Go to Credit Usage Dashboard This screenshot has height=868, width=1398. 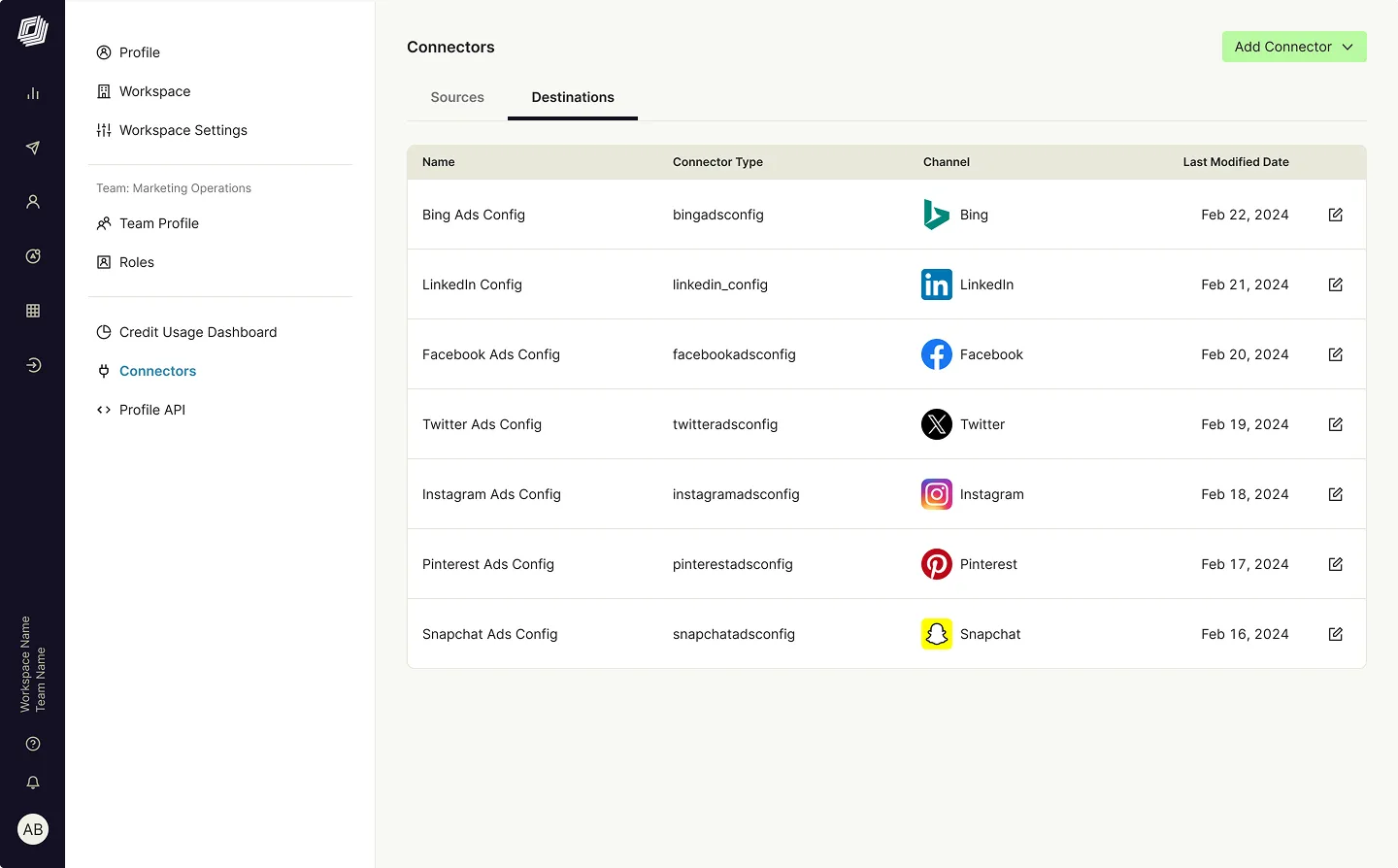point(197,332)
